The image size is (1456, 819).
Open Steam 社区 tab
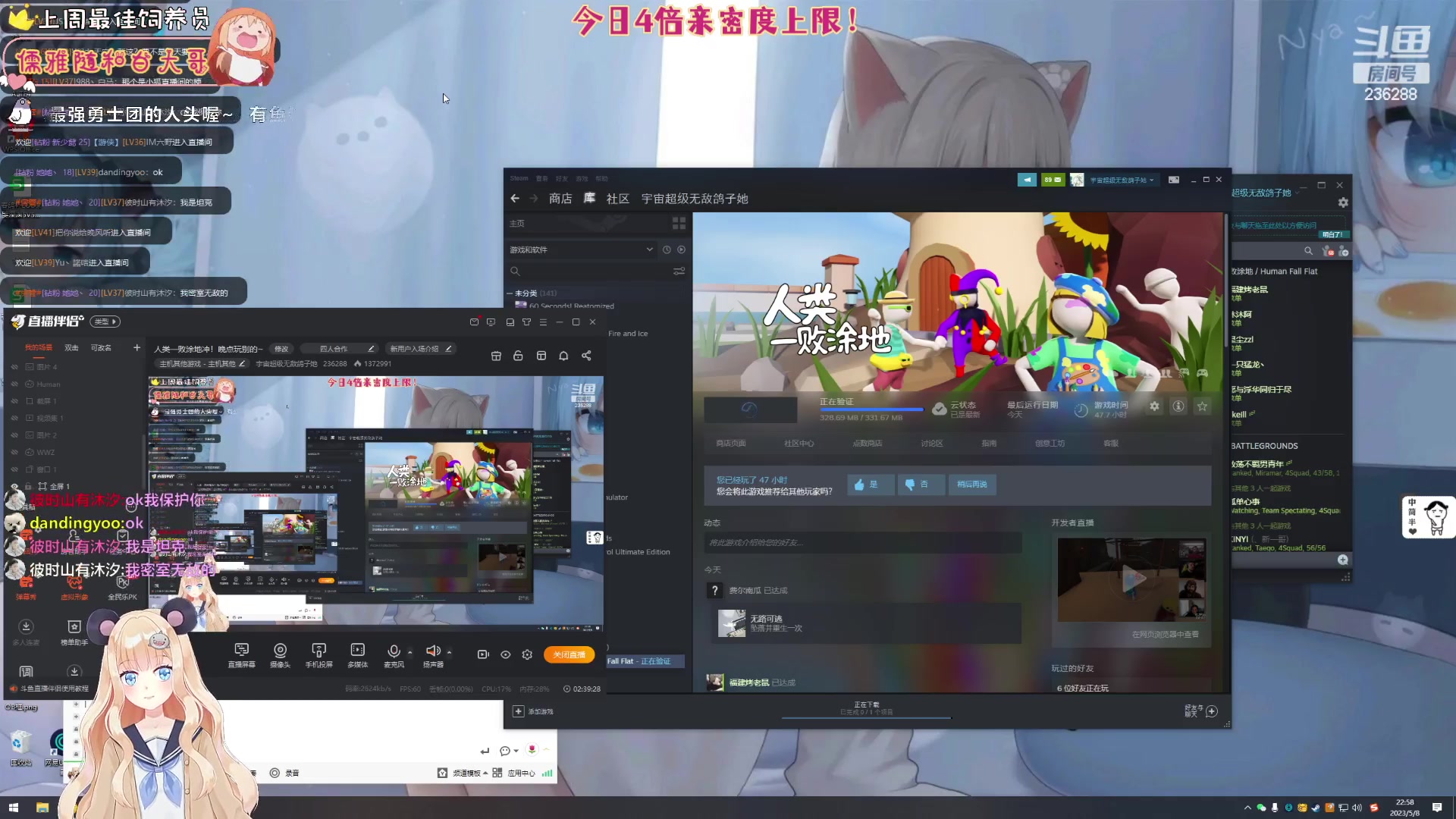pos(618,199)
